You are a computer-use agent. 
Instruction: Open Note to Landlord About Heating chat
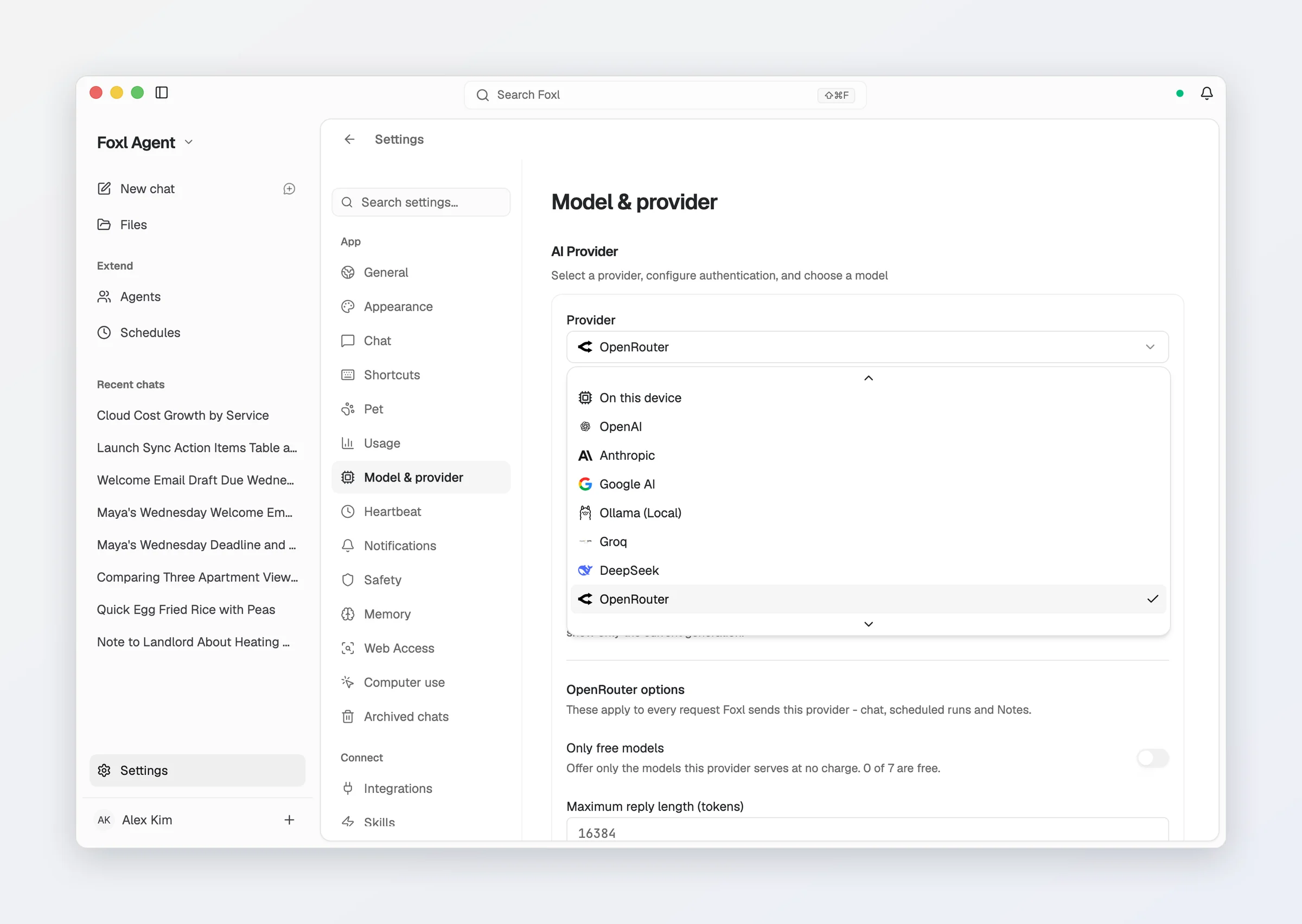pos(197,642)
